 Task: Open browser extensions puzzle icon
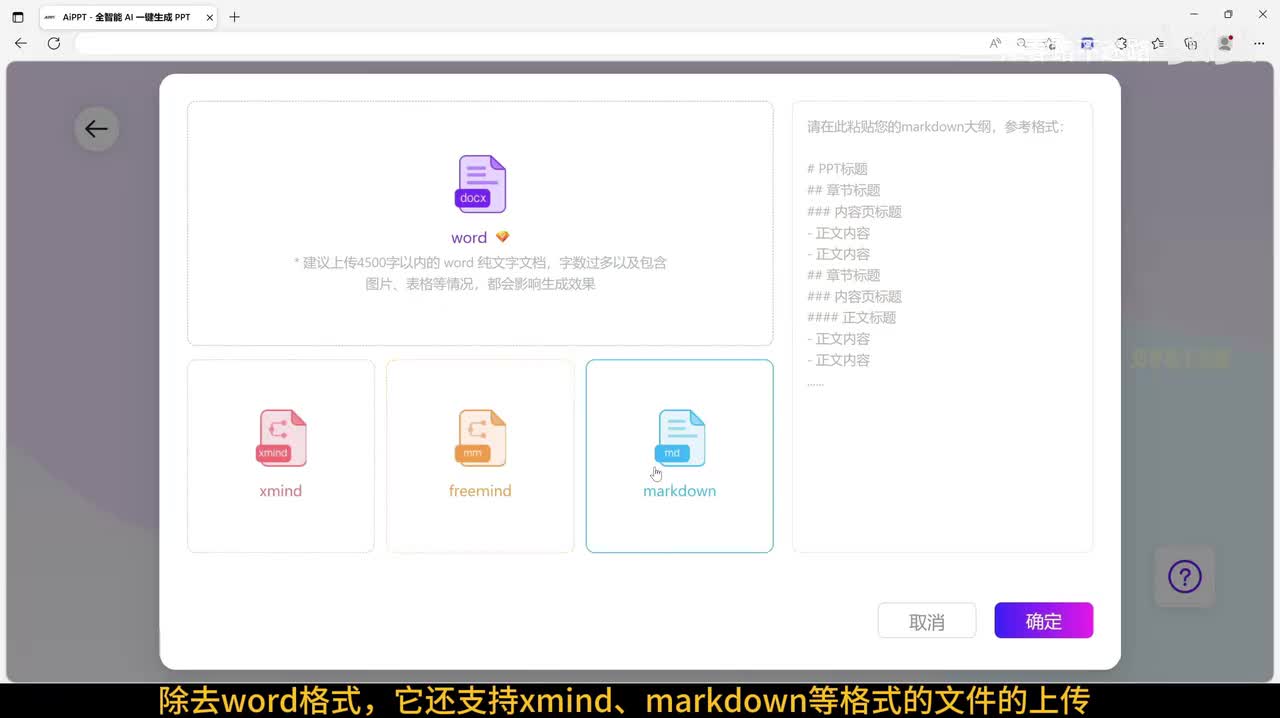click(1121, 43)
